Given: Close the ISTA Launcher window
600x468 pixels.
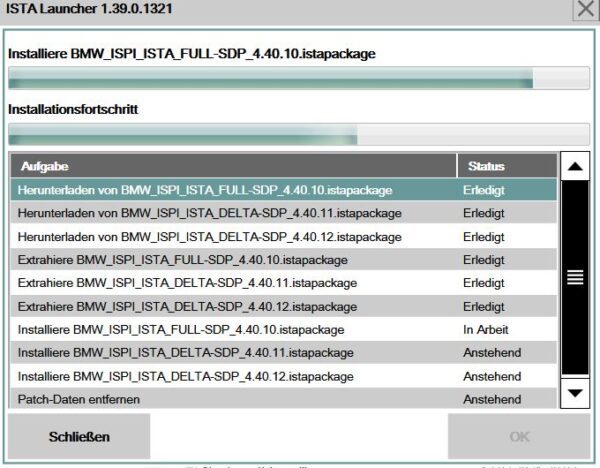Looking at the screenshot, I should 586,9.
